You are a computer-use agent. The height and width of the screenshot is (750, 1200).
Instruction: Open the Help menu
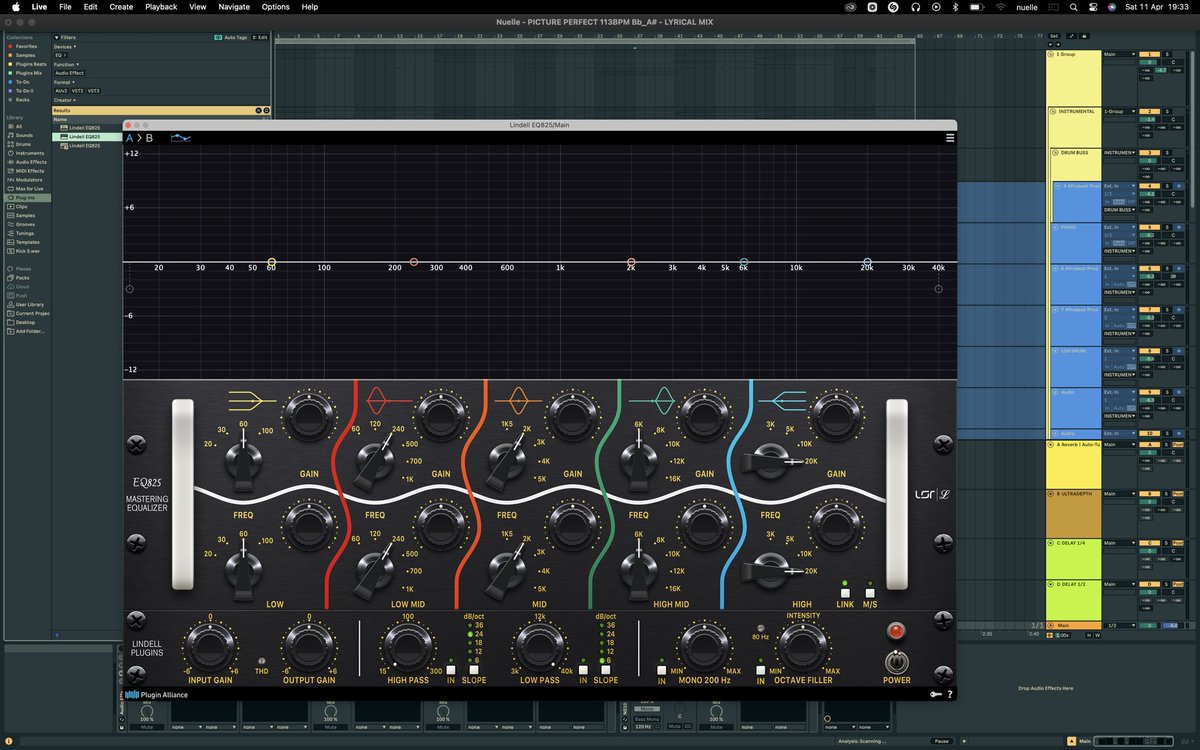[x=310, y=6]
